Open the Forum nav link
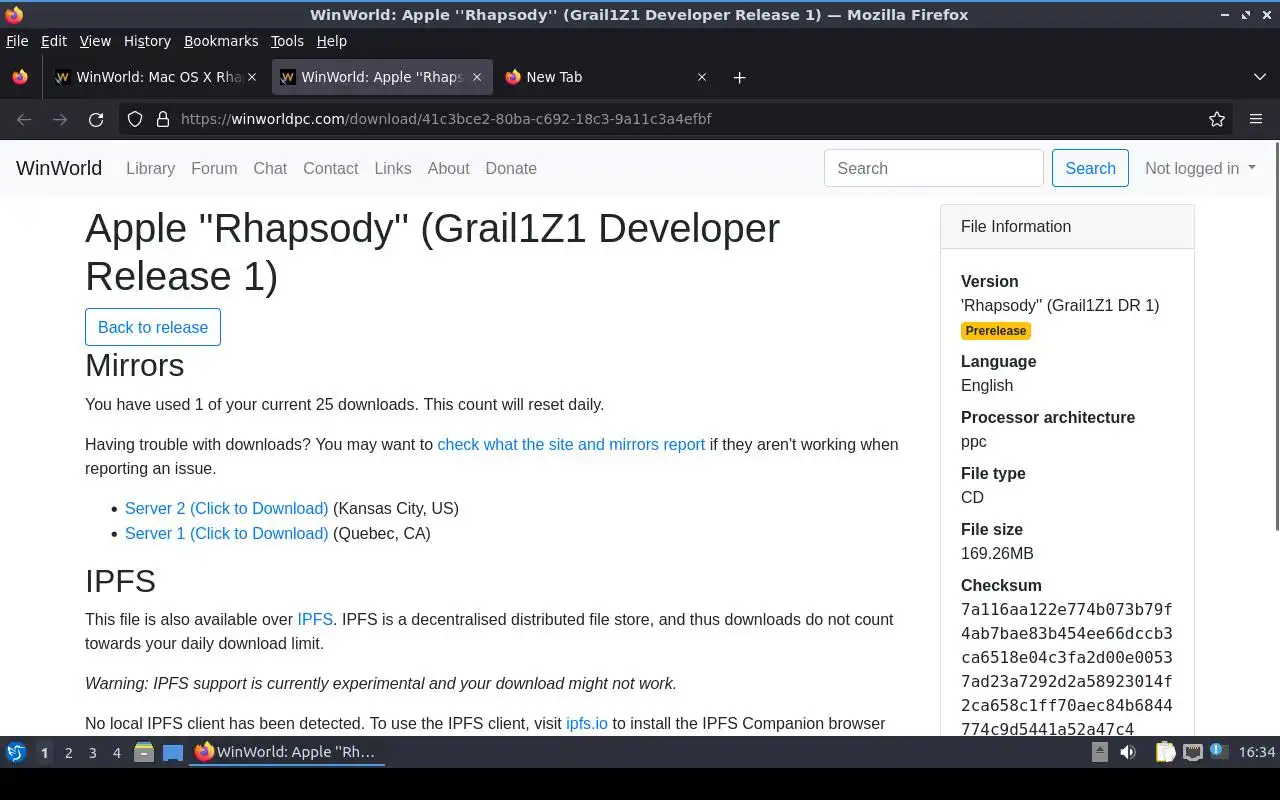 [x=214, y=168]
